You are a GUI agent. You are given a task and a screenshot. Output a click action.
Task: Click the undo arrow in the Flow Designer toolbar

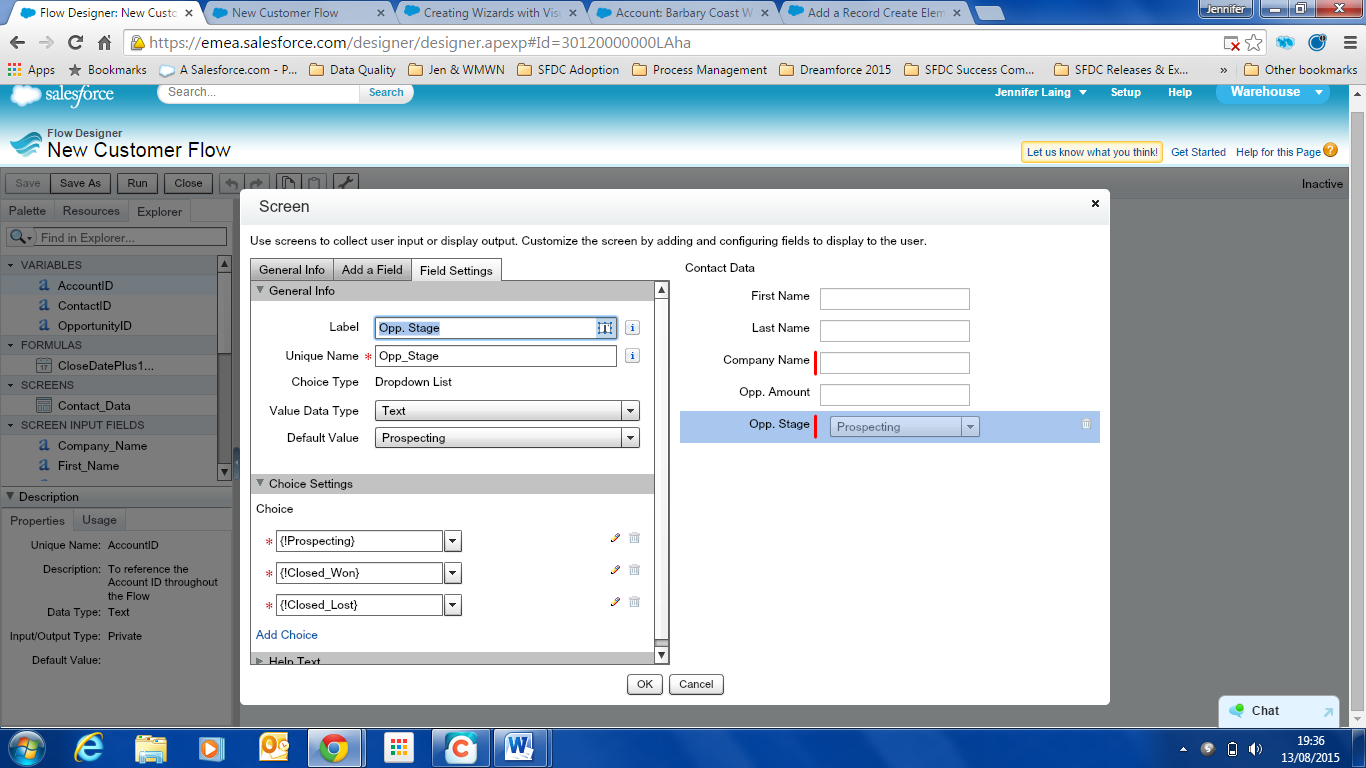231,184
